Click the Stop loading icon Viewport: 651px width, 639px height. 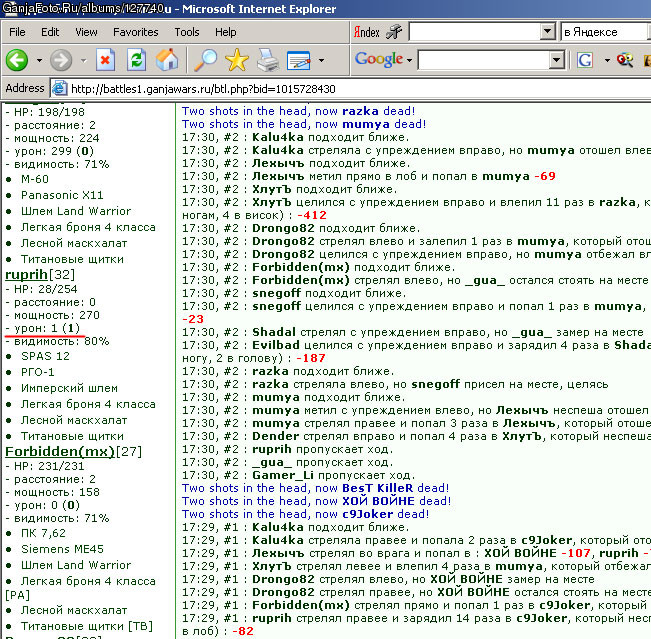105,60
